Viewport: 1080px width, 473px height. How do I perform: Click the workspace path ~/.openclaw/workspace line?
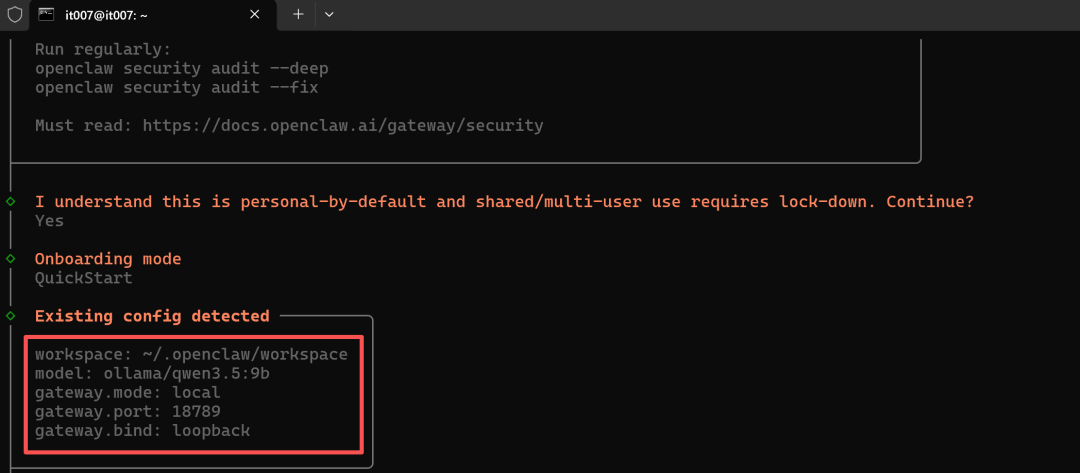click(x=191, y=355)
